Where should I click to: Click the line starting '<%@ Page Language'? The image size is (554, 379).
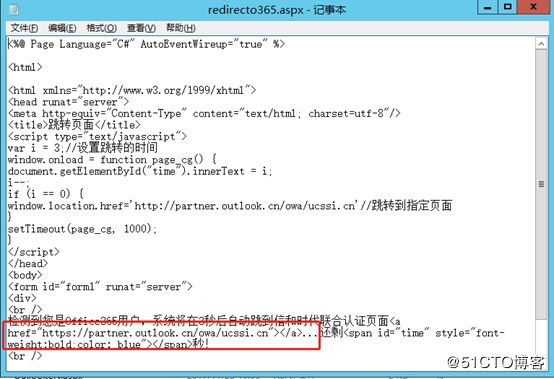[x=146, y=44]
